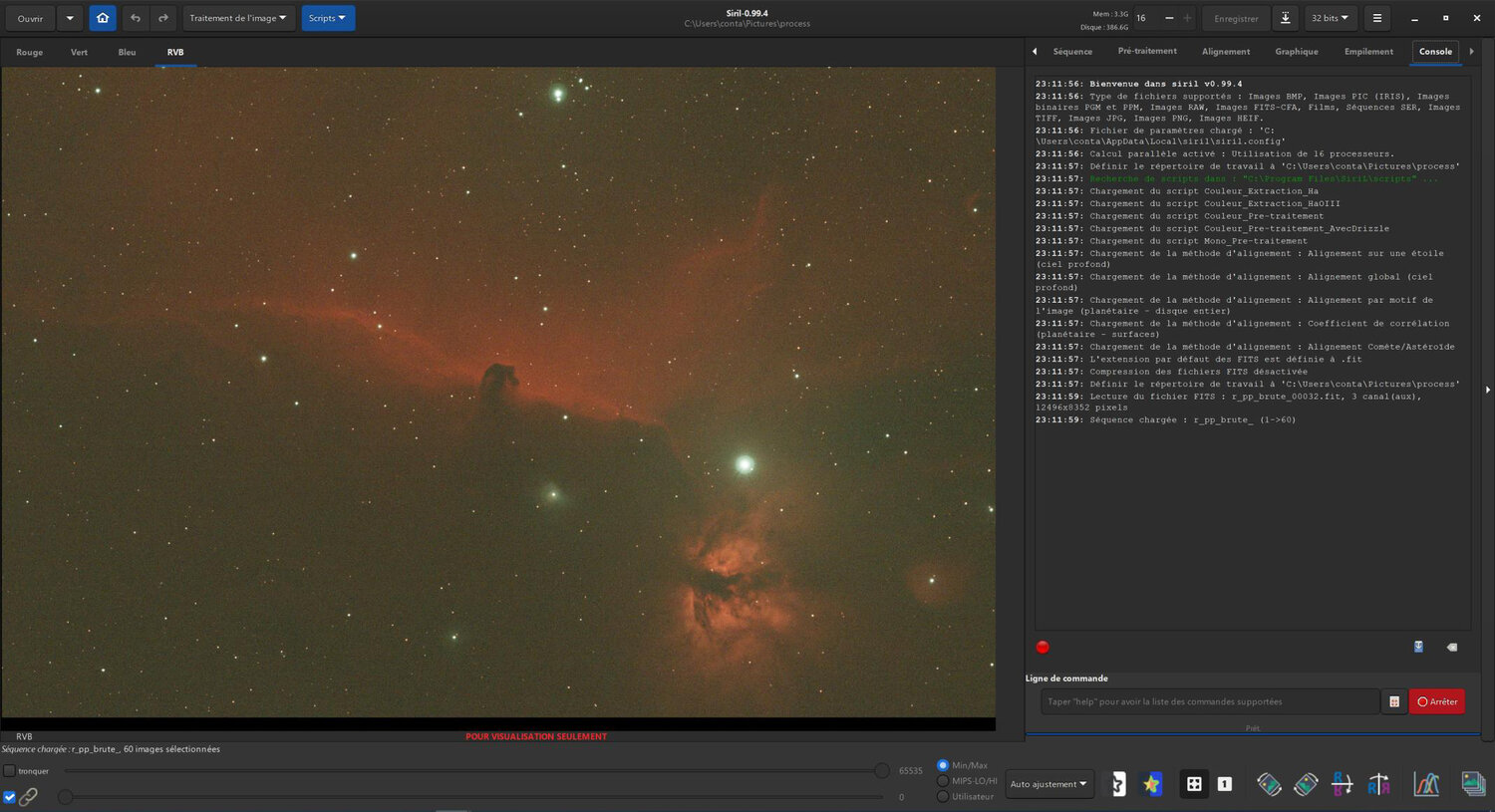Switch to the Alignement tab
The width and height of the screenshot is (1495, 812).
click(1225, 52)
